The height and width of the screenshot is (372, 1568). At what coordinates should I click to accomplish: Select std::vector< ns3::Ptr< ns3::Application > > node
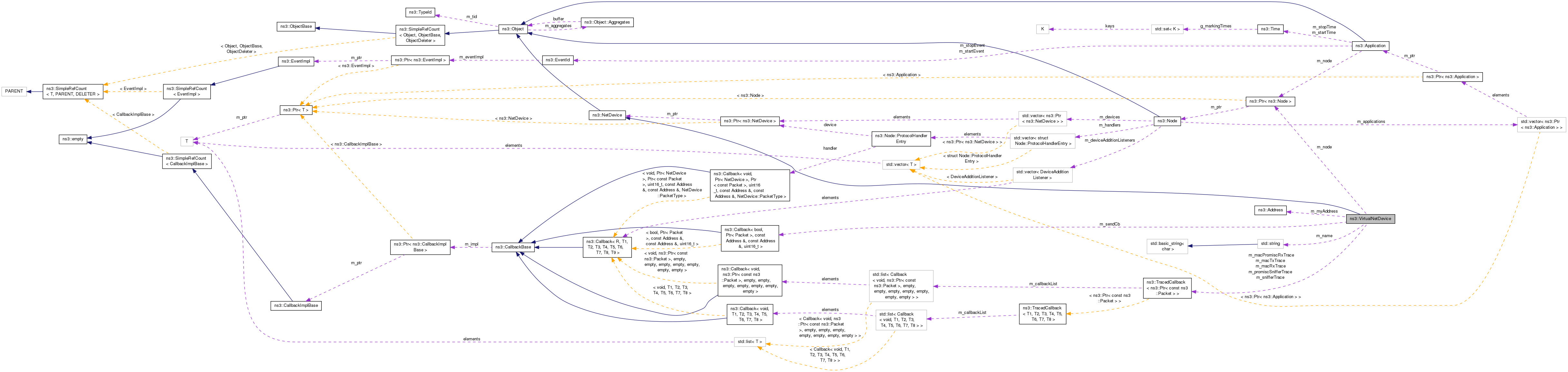[1541, 124]
